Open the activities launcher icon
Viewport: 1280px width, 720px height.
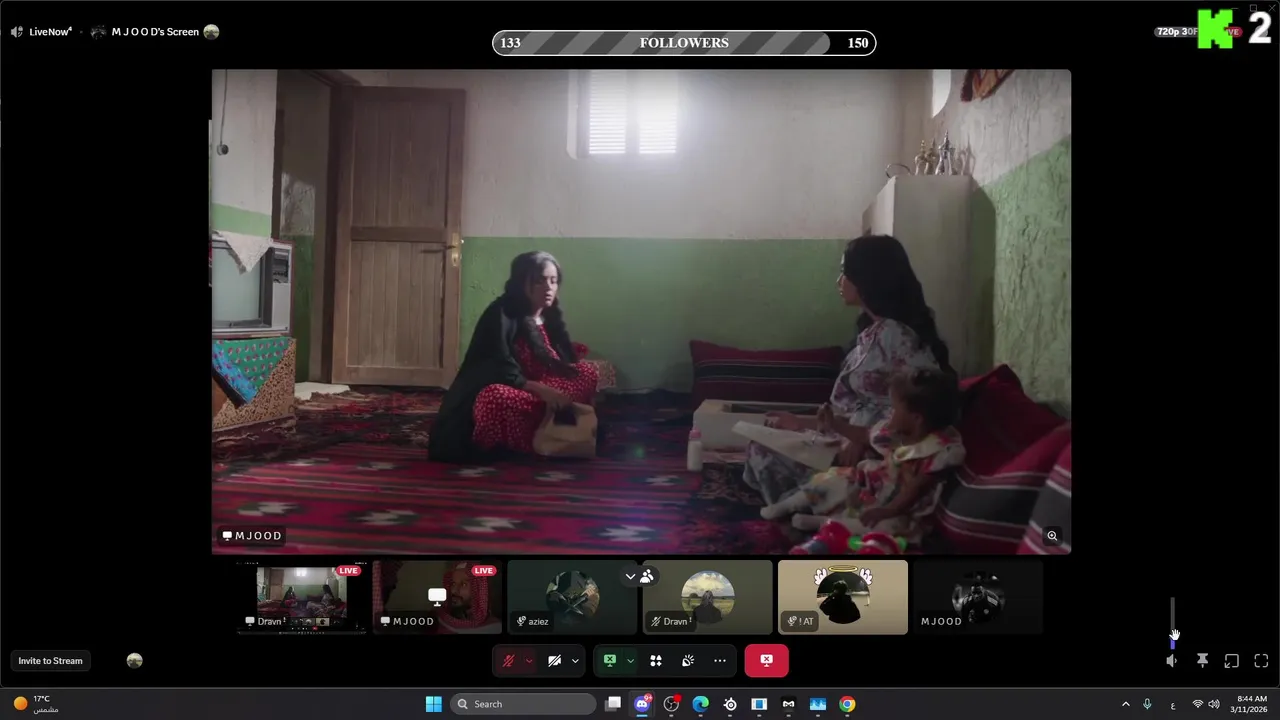coord(656,661)
